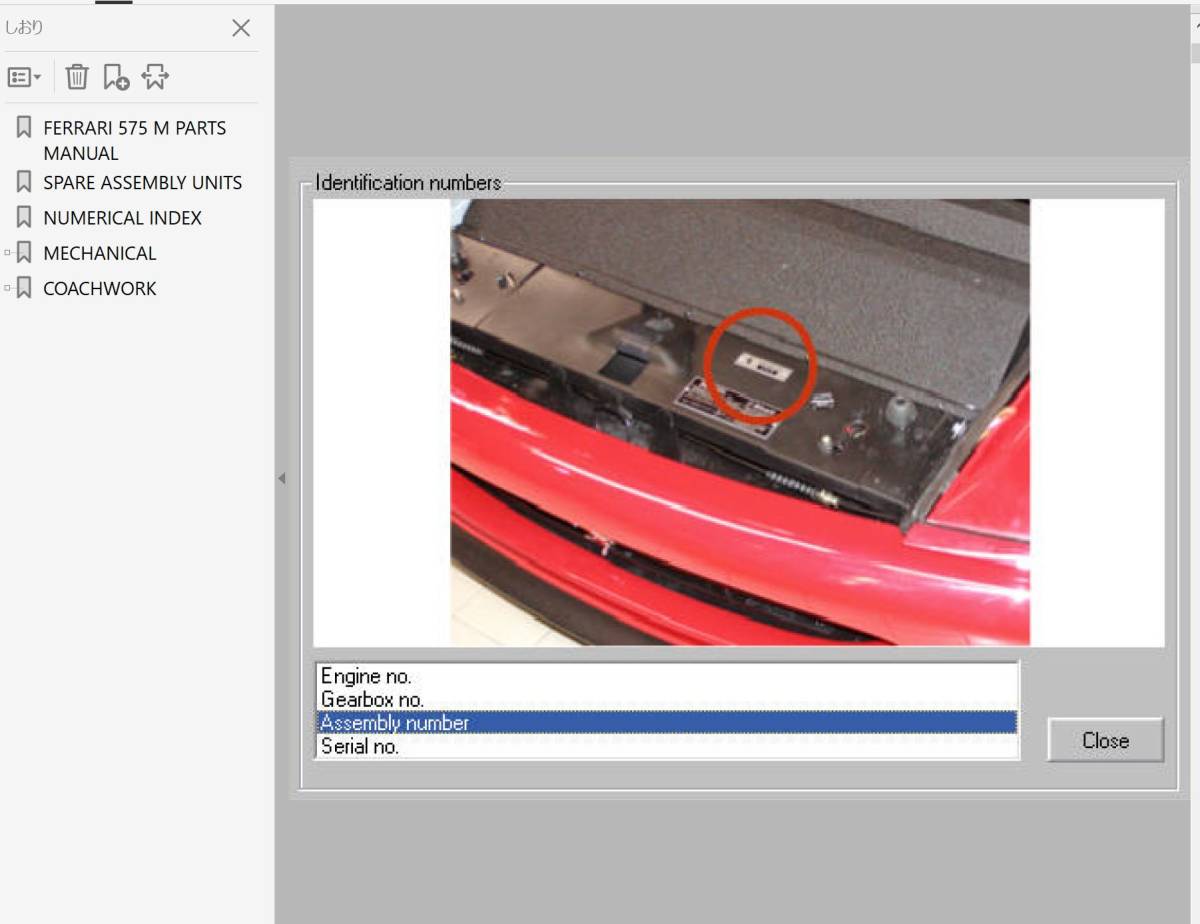1200x924 pixels.
Task: Expand the MECHANICAL bookmark tree
Action: (8, 253)
